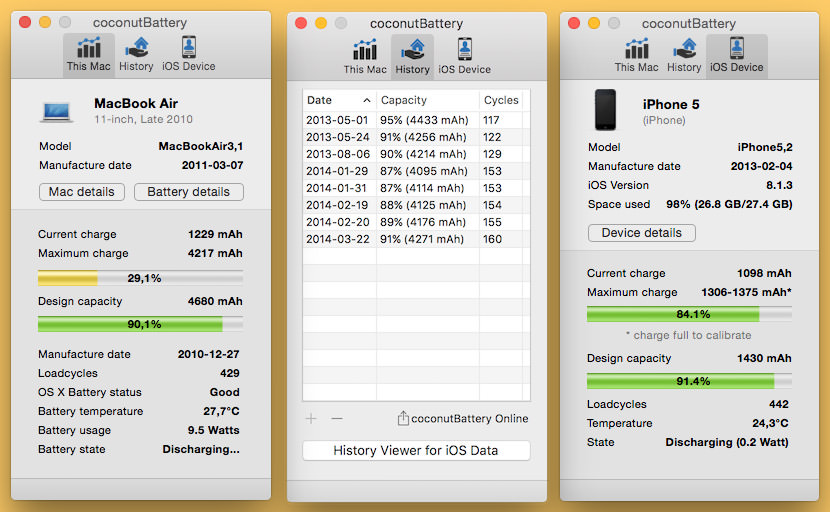Click battery manufacture date 2010-12-27

pos(209,354)
